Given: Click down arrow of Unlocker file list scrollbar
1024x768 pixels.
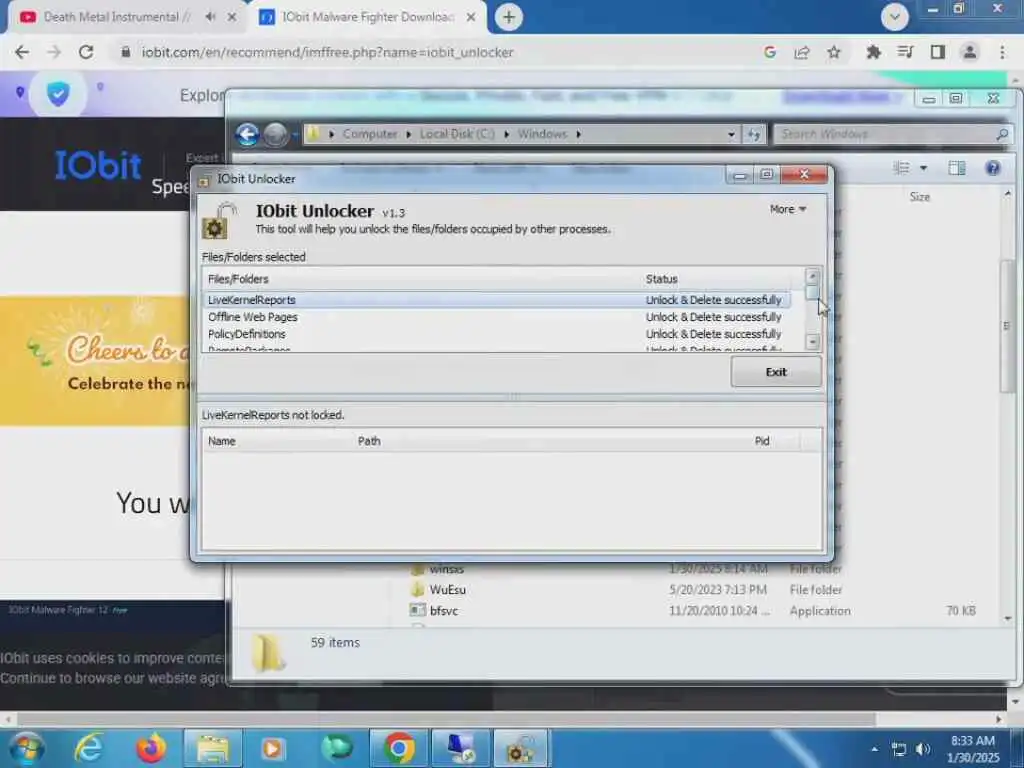Looking at the screenshot, I should tap(812, 342).
